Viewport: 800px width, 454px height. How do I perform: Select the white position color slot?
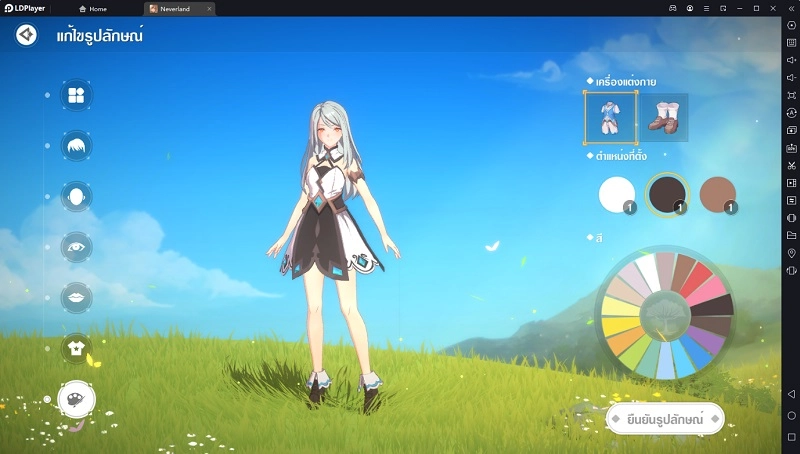click(x=617, y=195)
